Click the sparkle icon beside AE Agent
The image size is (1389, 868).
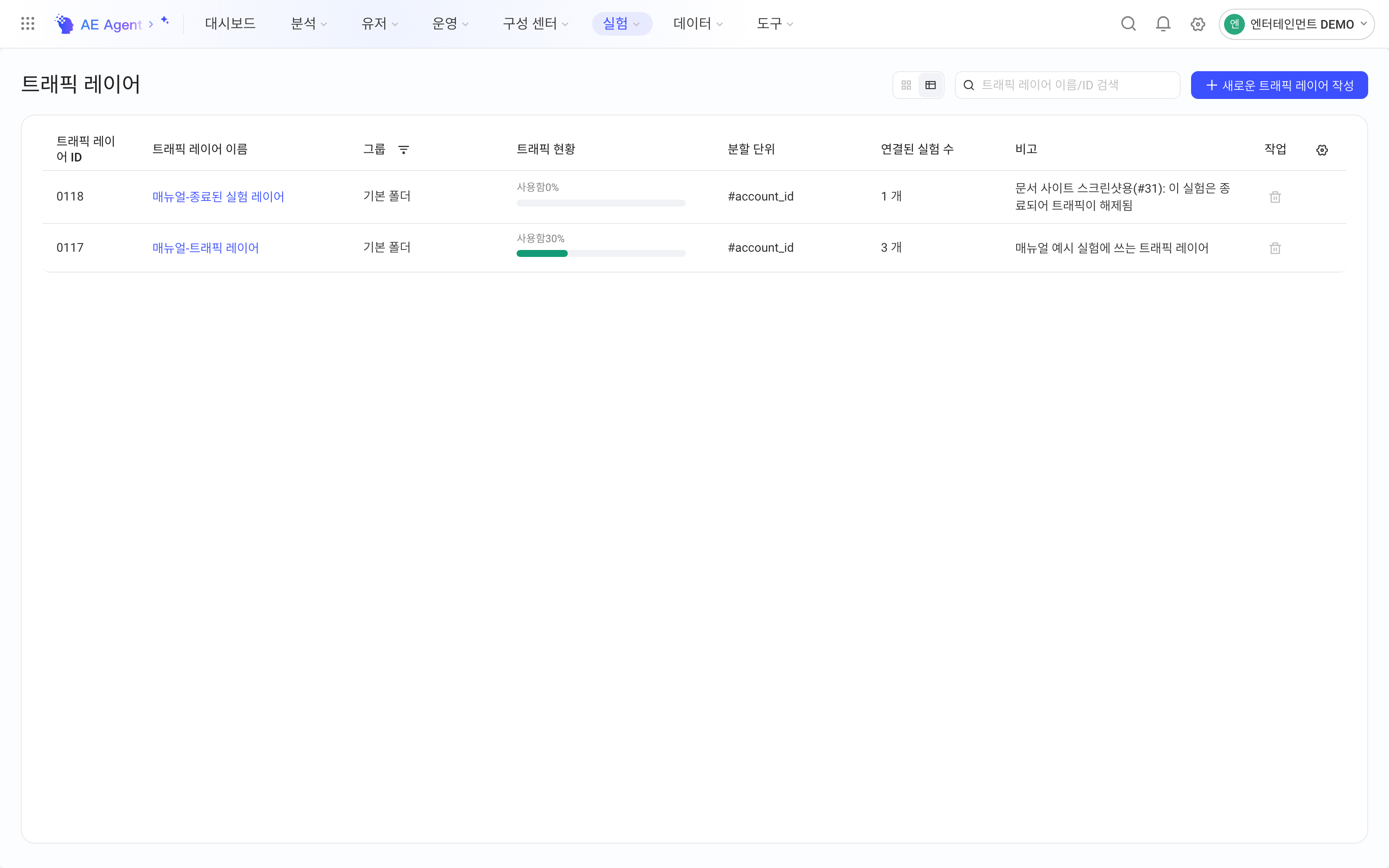point(165,21)
